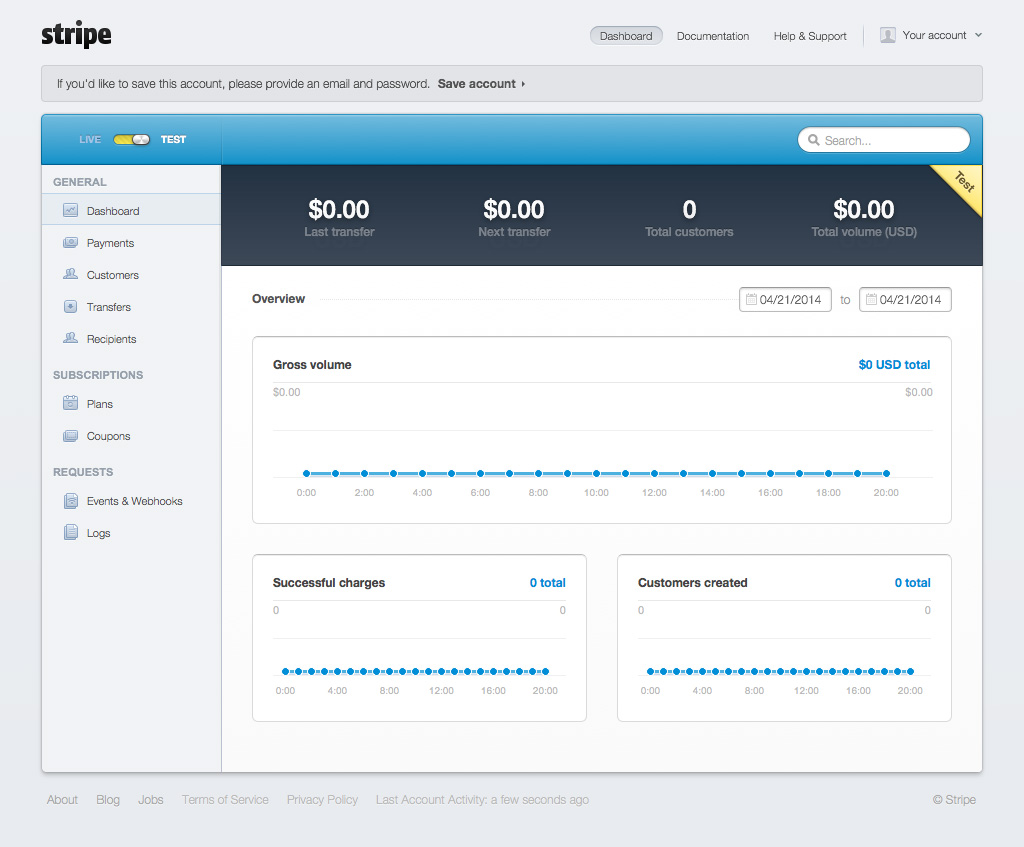Select the Coupons sidebar icon
Image resolution: width=1024 pixels, height=847 pixels.
pyautogui.click(x=70, y=436)
